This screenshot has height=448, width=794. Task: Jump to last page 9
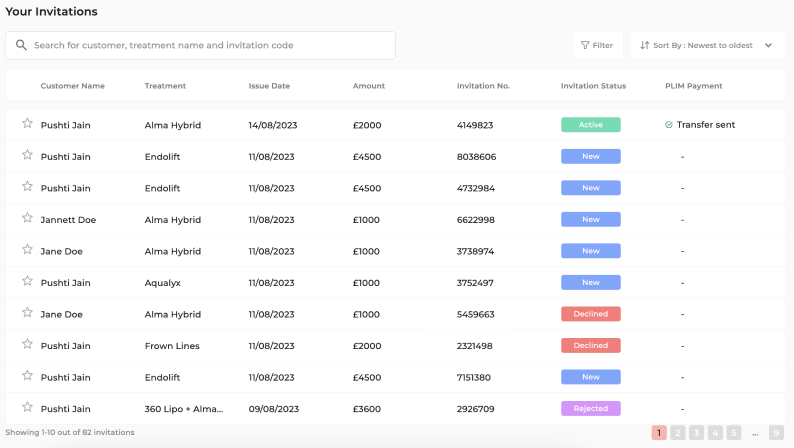click(x=776, y=433)
